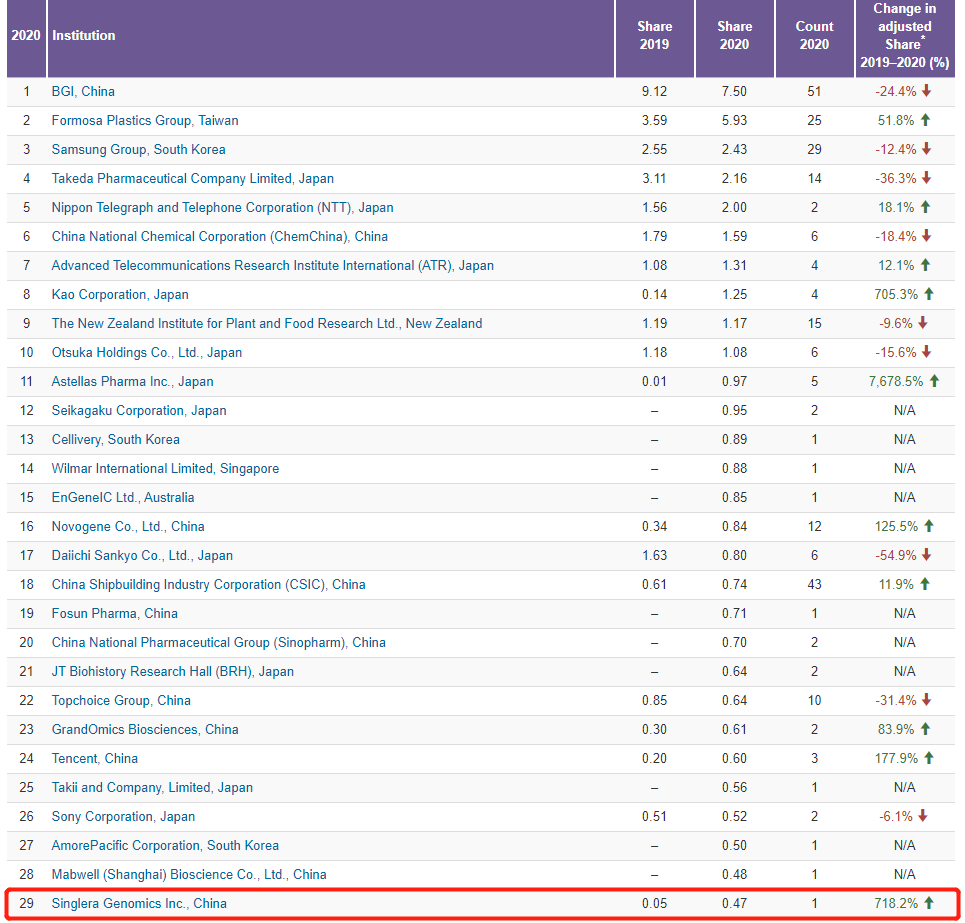The image size is (965, 923).
Task: Click the green up arrow next to 7,678.5%
Action: [x=934, y=381]
